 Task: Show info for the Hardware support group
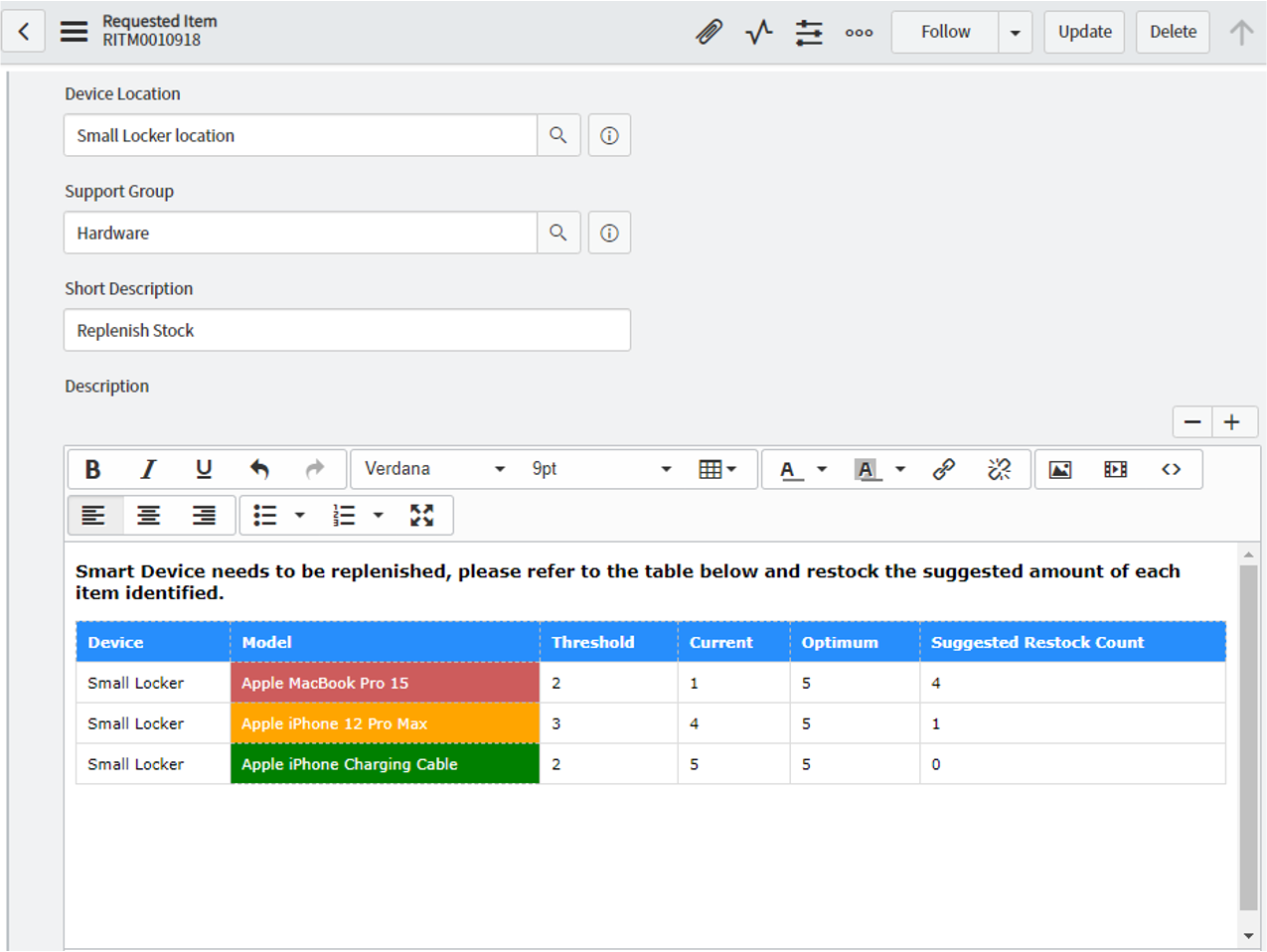click(x=609, y=233)
